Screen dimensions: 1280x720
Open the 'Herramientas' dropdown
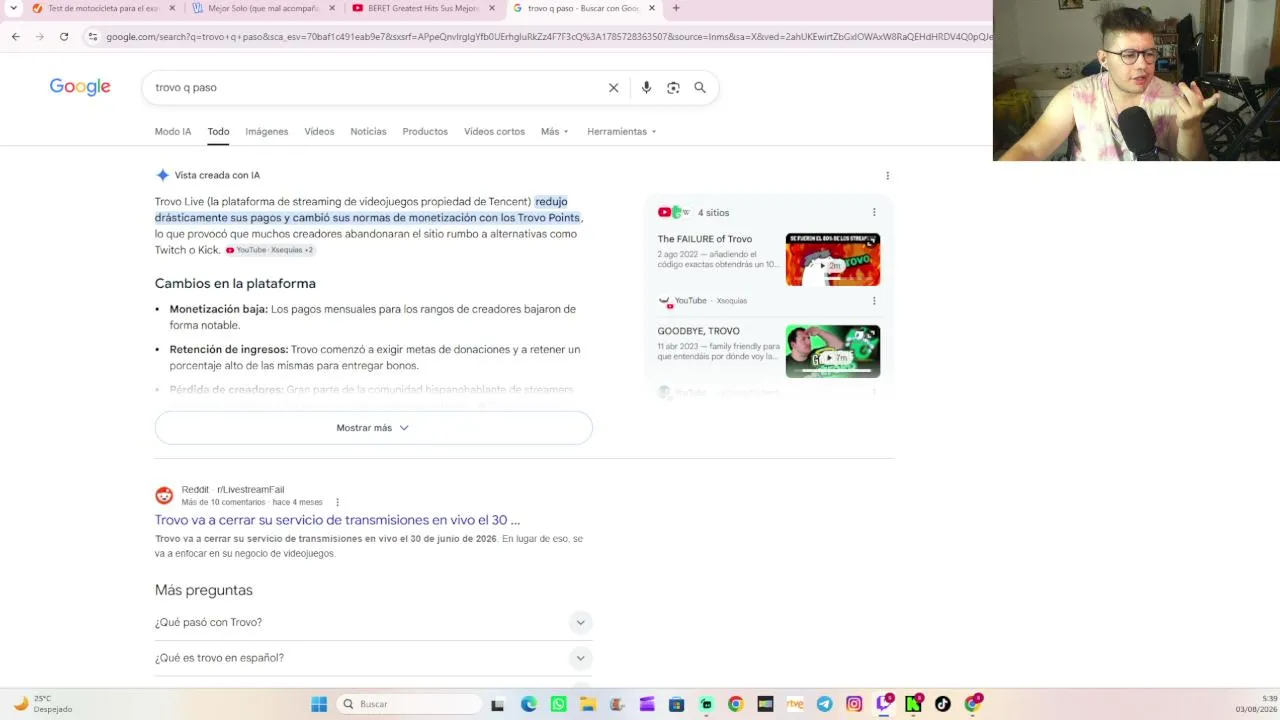[622, 132]
